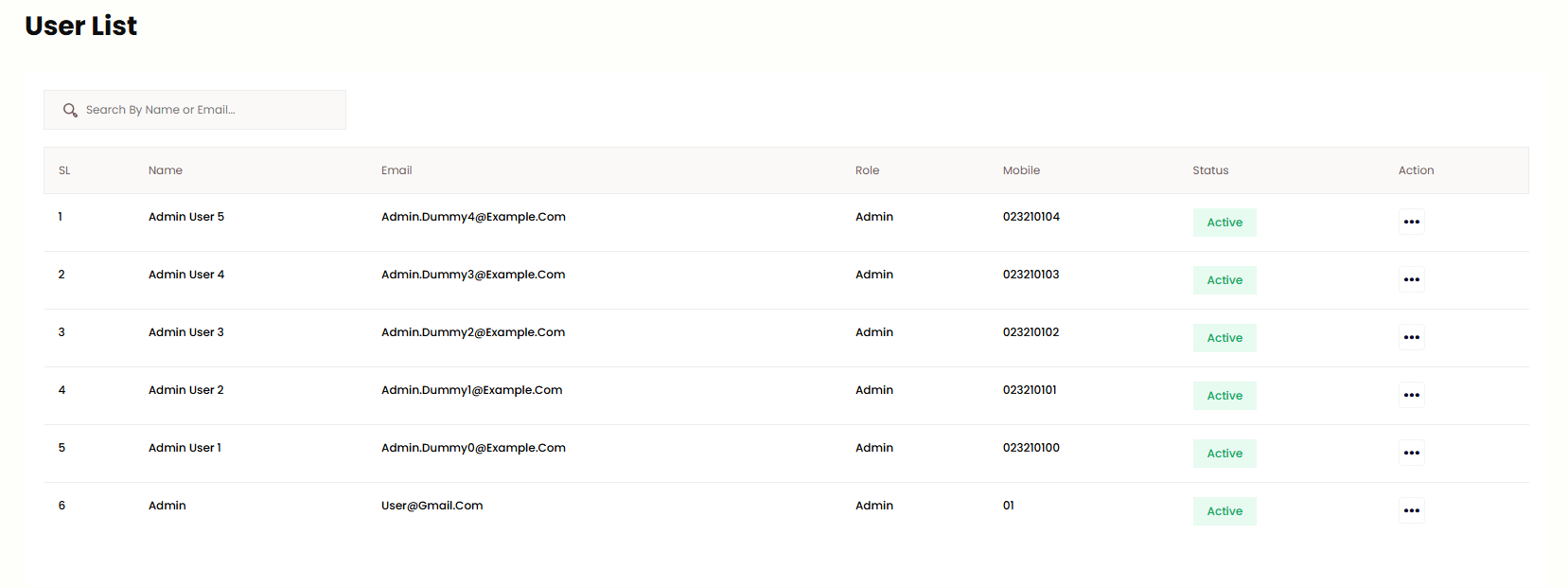Click Active status badge for Admin User 3
The width and height of the screenshot is (1568, 588).
click(1224, 338)
